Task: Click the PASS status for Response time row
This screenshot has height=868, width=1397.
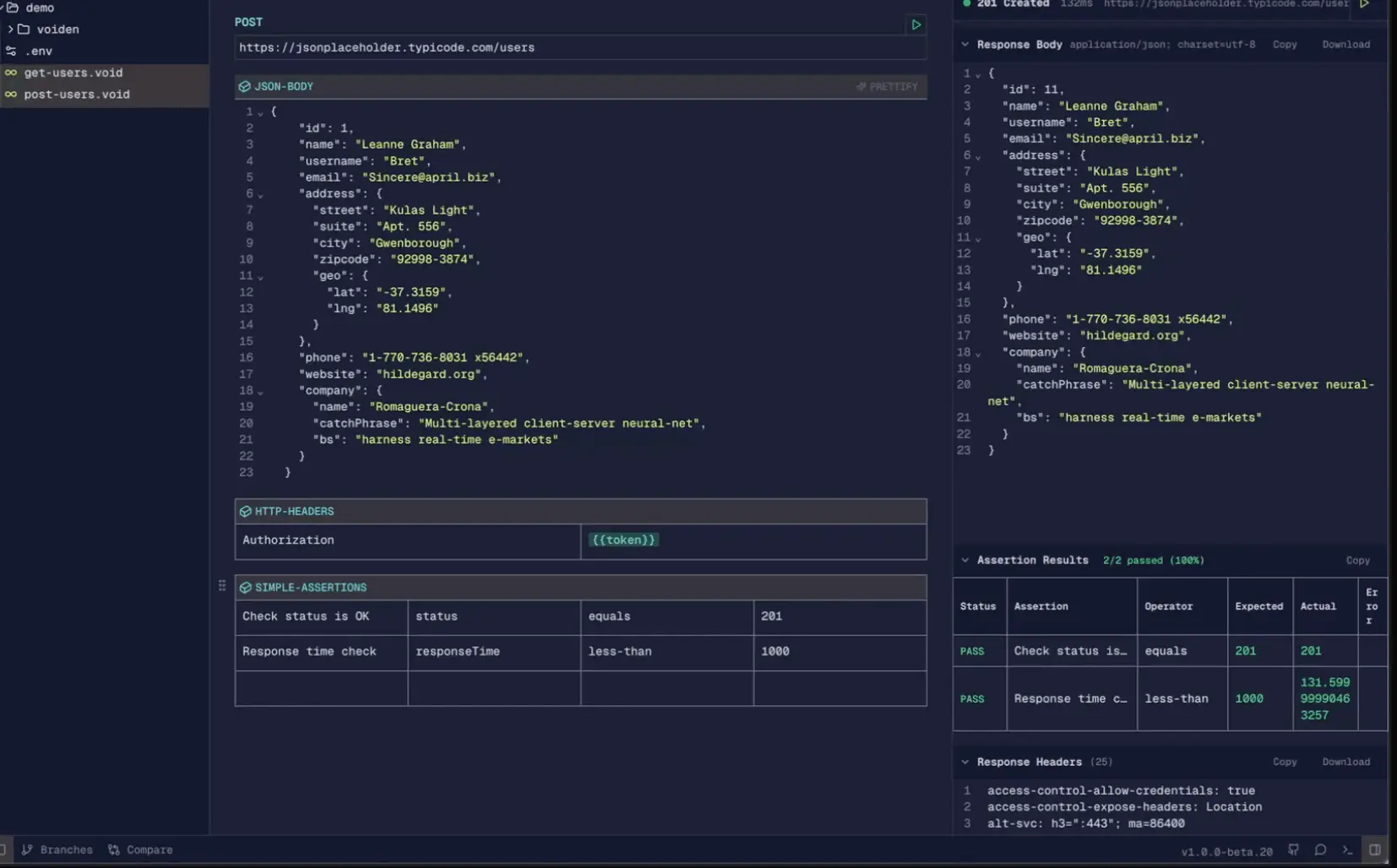Action: (972, 699)
